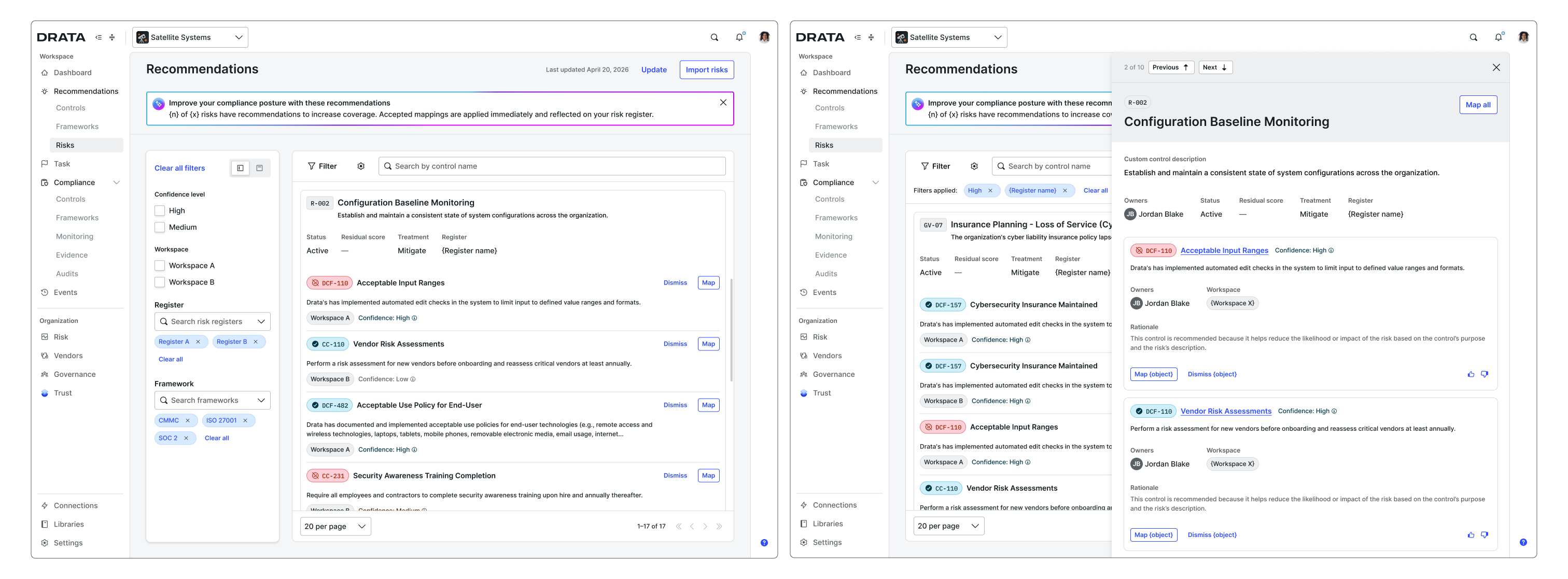Open Governance in right window sidebar
The image size is (1568, 579).
[x=834, y=375]
